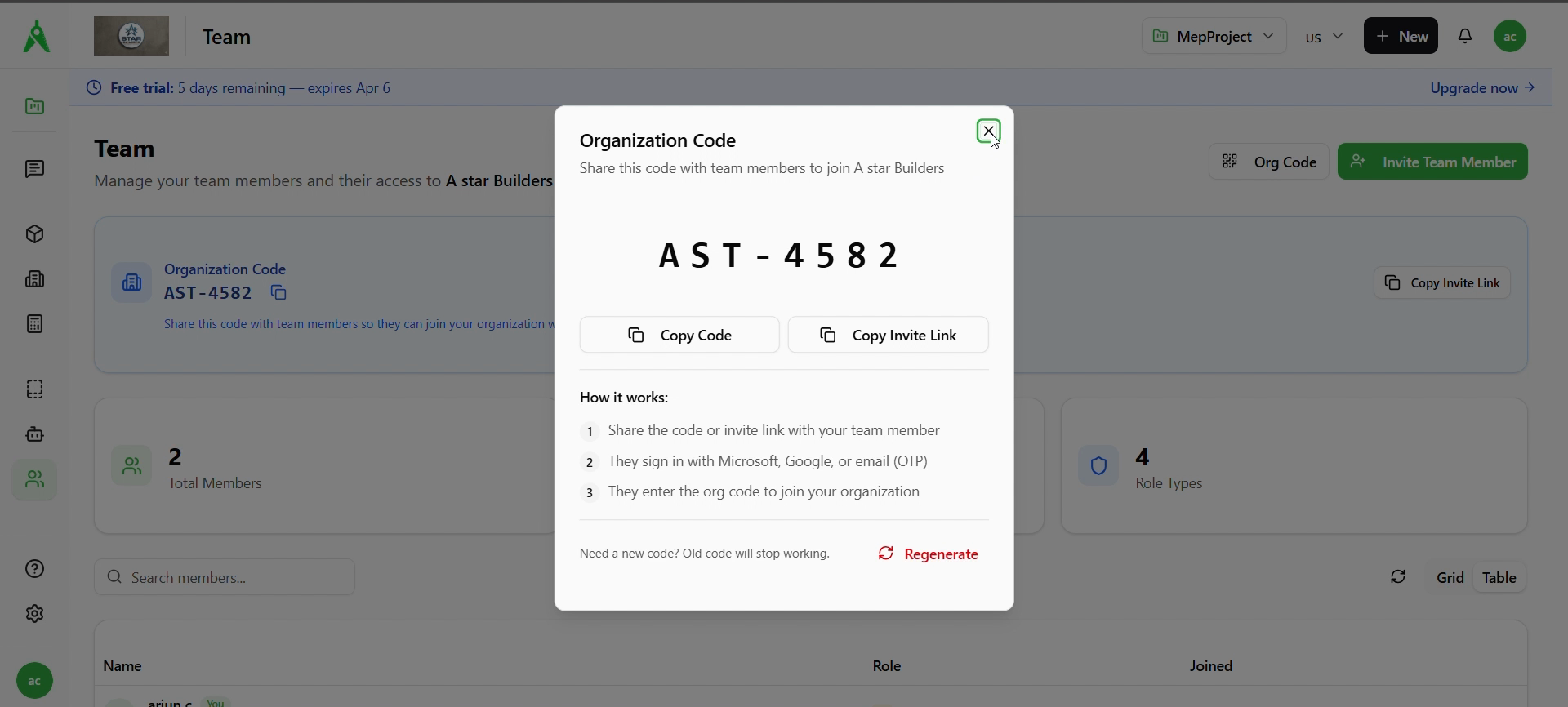Open the robot assistant in sidebar
Screen dimensions: 1568x707
34,434
